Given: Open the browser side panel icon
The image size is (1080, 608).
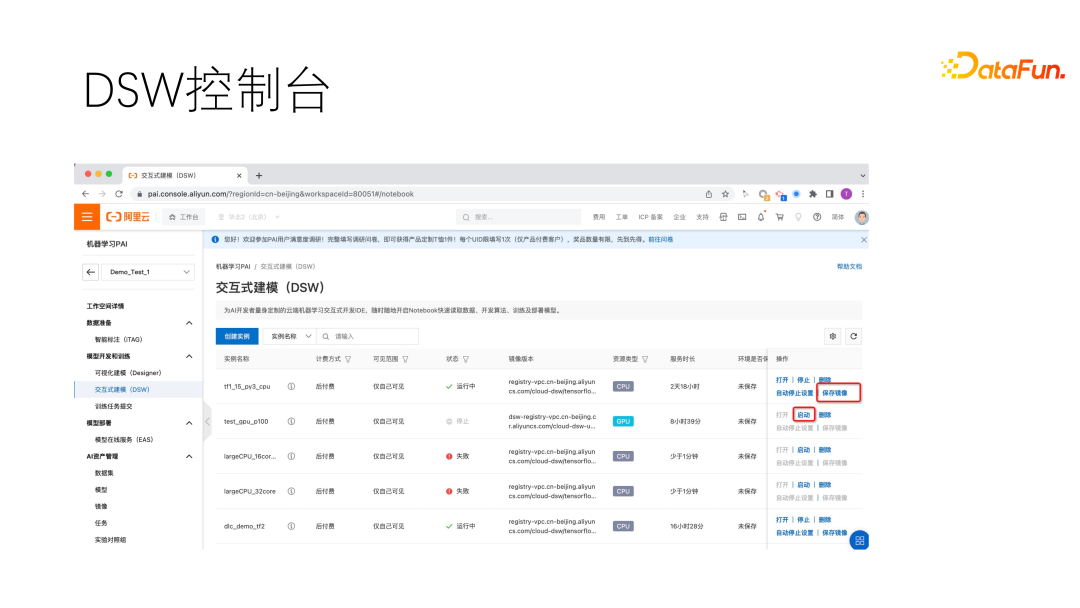Looking at the screenshot, I should pyautogui.click(x=829, y=194).
